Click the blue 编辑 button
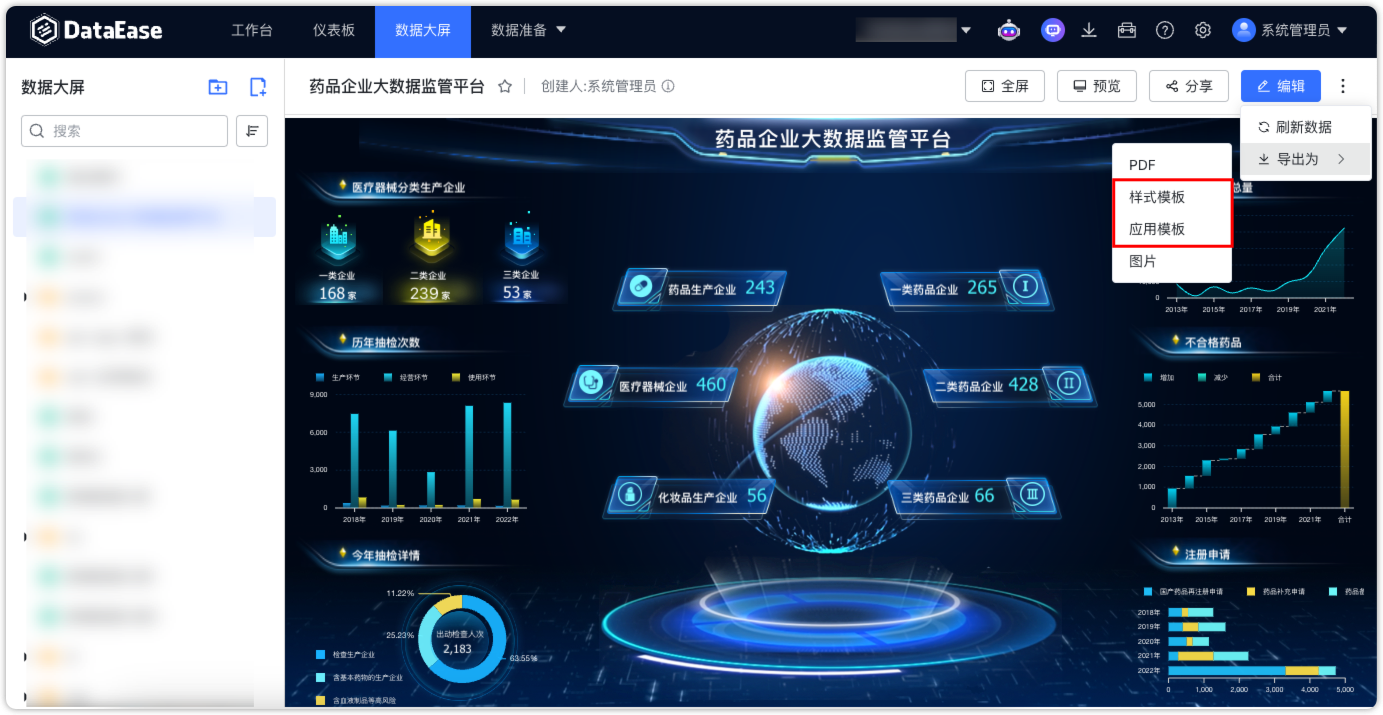1383x715 pixels. (x=1281, y=86)
